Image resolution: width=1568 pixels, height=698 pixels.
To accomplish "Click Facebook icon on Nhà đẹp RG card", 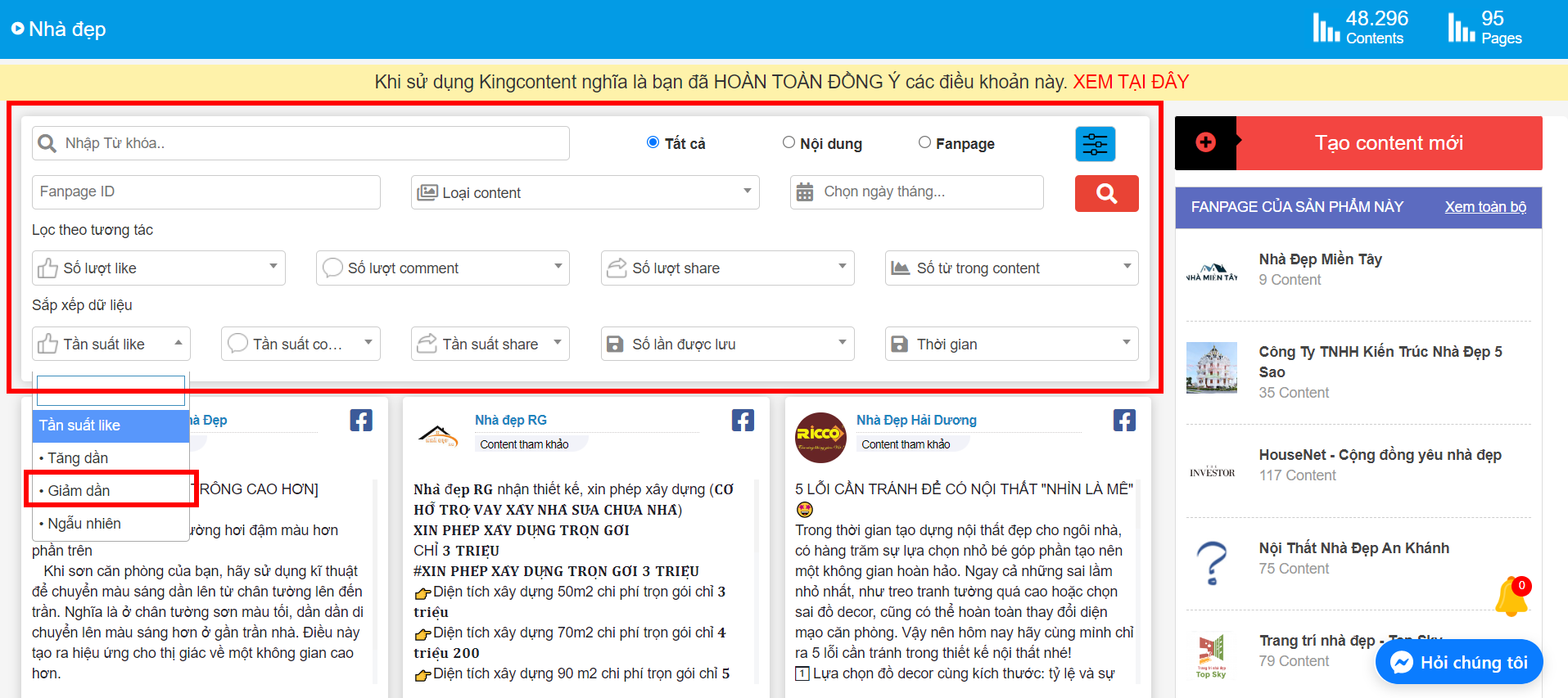I will [743, 421].
